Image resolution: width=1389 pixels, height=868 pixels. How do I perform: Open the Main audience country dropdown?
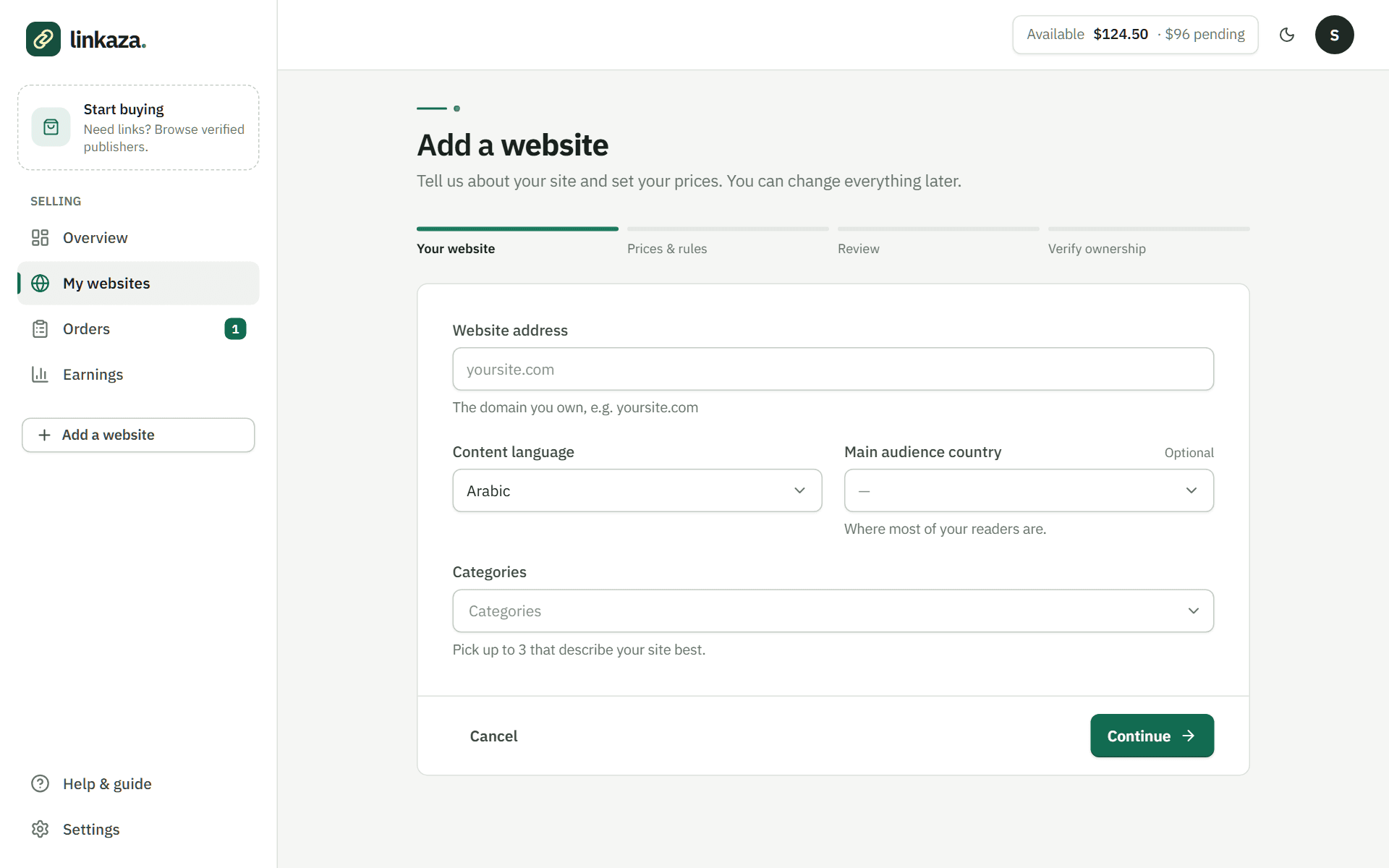1029,490
